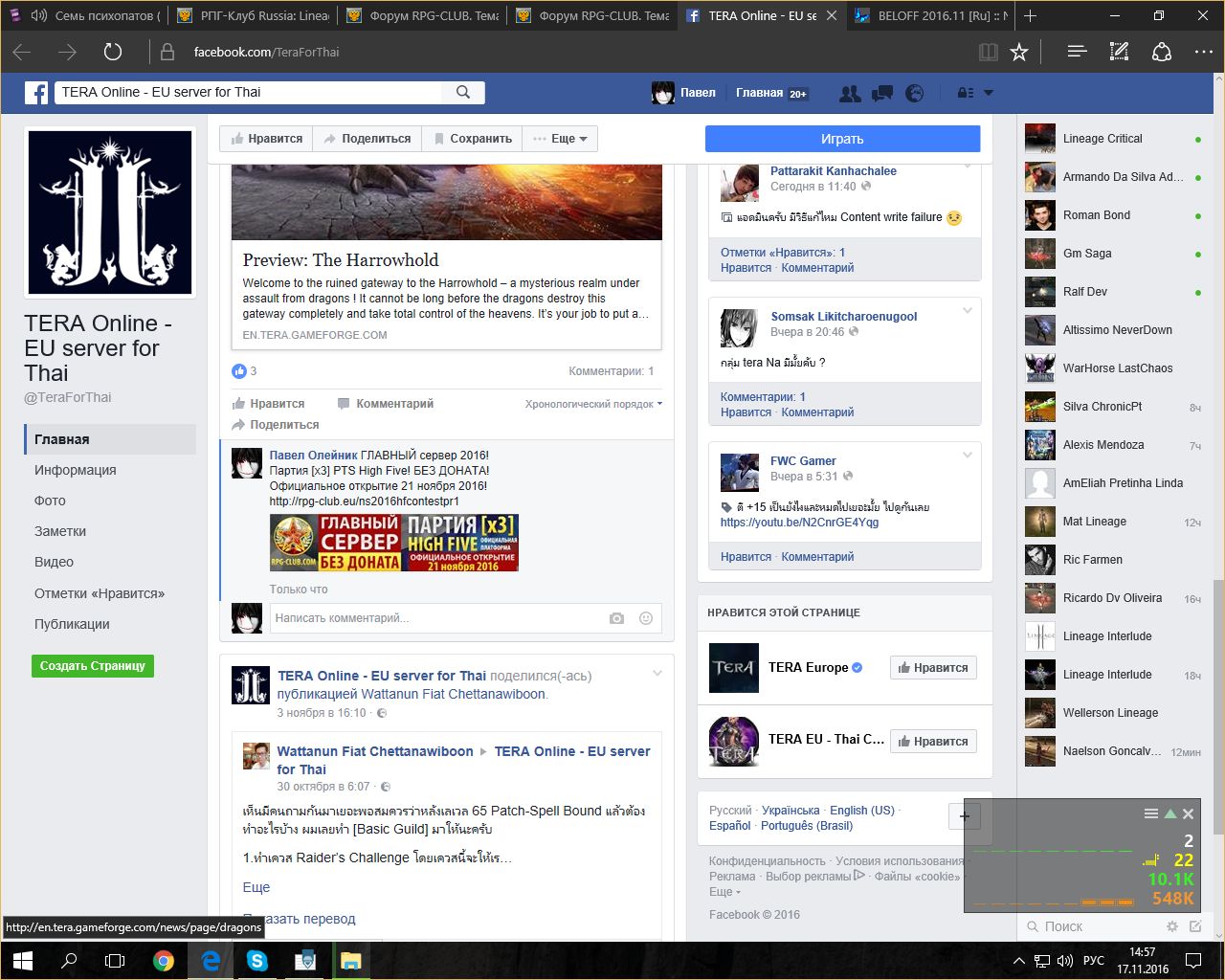Open notifications globe icon
Viewport: 1225px width, 980px height.
pyautogui.click(x=915, y=93)
